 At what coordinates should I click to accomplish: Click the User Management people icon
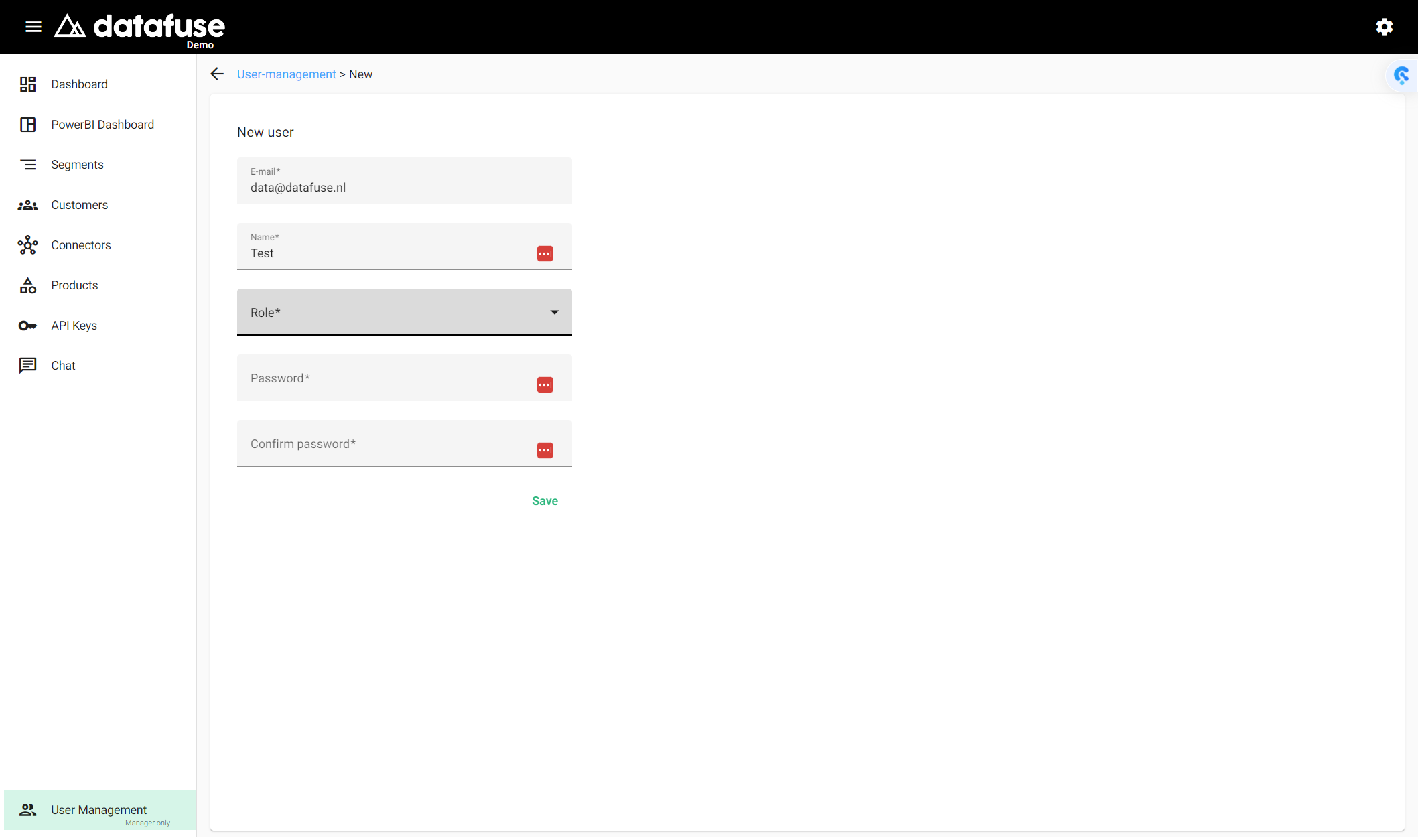(x=27, y=810)
